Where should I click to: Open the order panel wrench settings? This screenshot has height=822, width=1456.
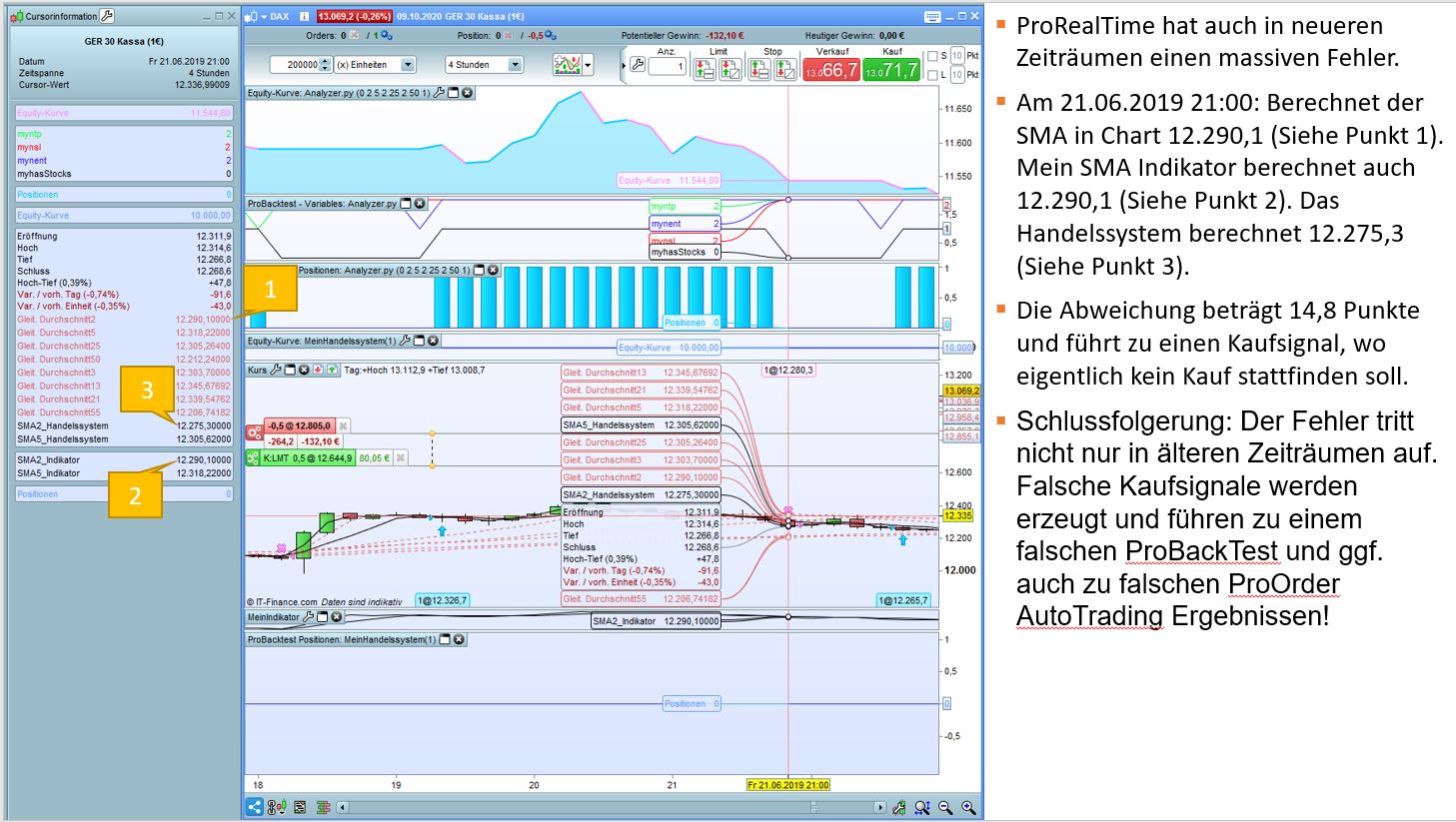[638, 66]
